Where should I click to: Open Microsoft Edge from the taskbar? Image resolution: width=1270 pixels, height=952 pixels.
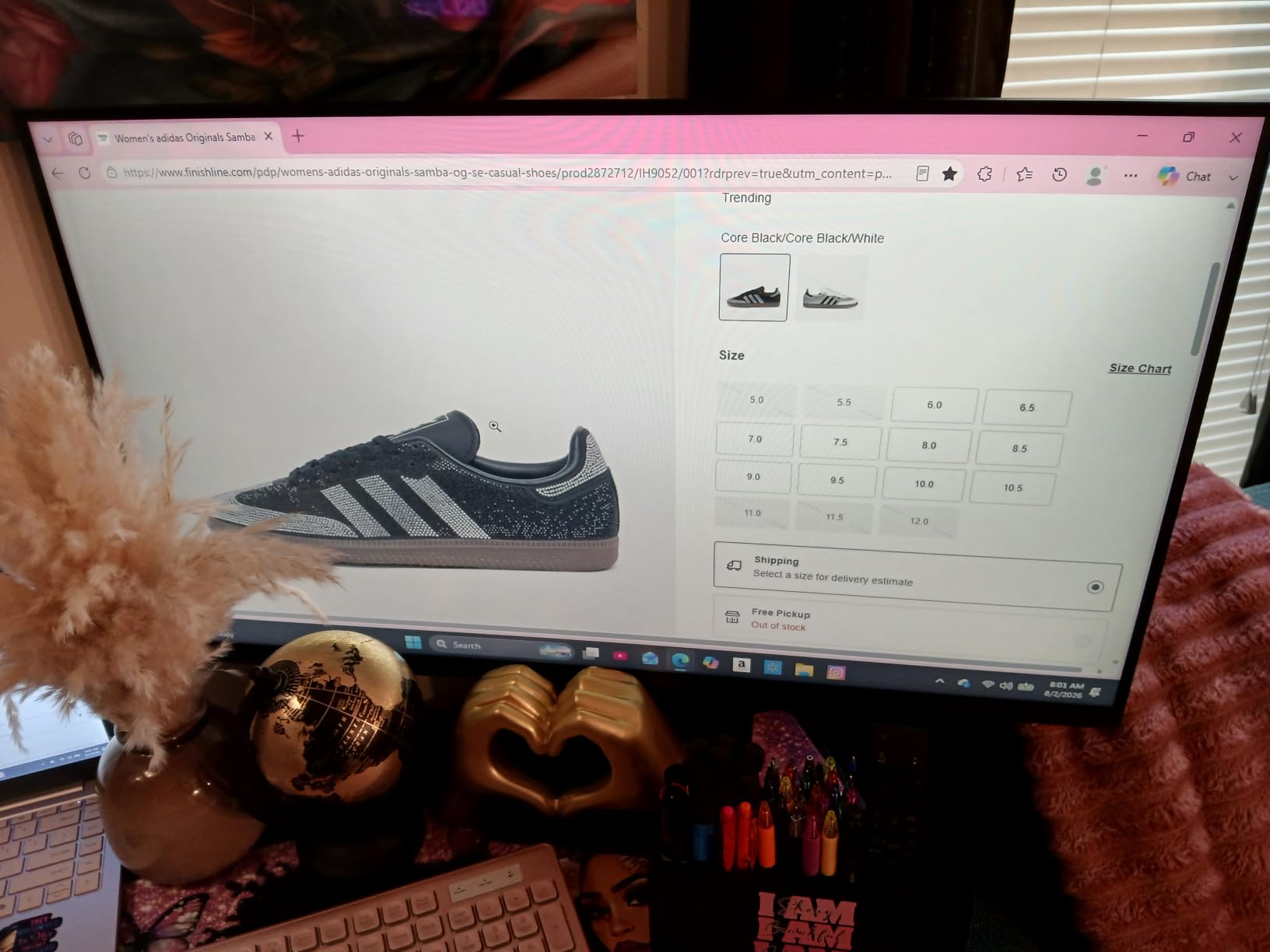[x=680, y=661]
